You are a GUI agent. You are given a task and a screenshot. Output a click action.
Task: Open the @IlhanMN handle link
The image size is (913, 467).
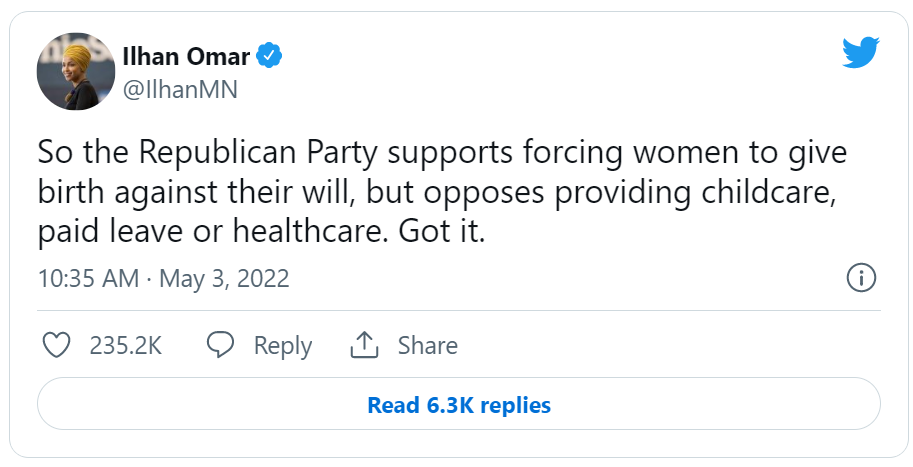[181, 90]
